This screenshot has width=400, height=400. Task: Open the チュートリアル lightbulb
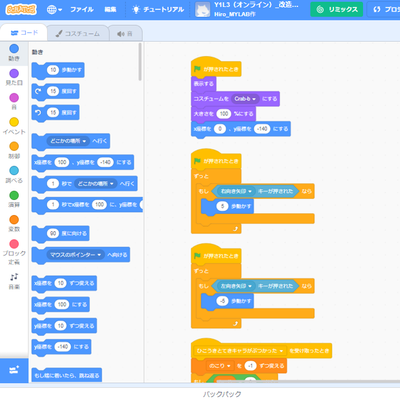point(158,10)
